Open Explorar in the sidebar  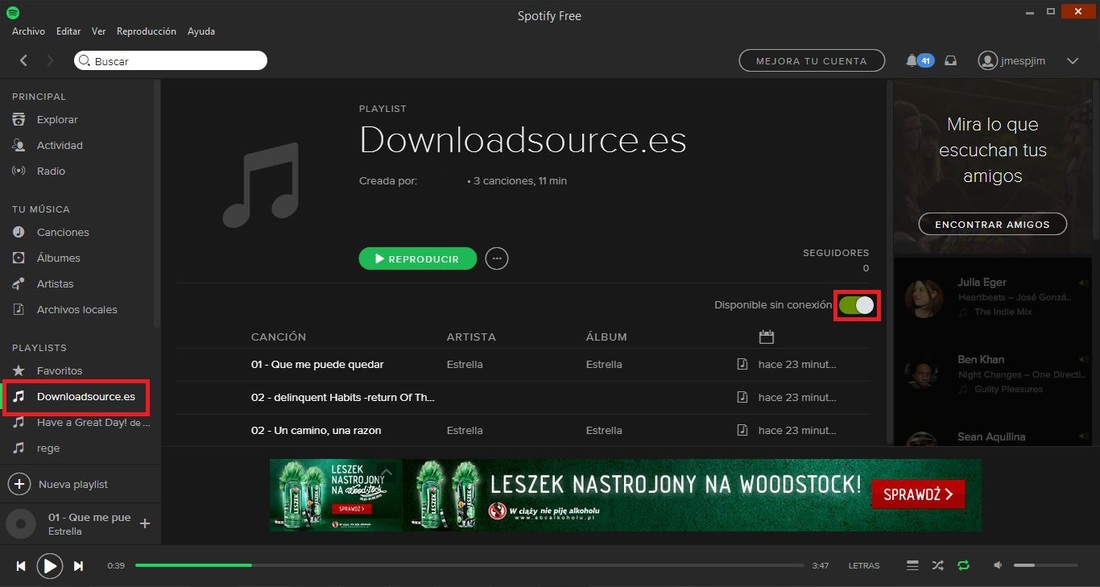coord(58,120)
